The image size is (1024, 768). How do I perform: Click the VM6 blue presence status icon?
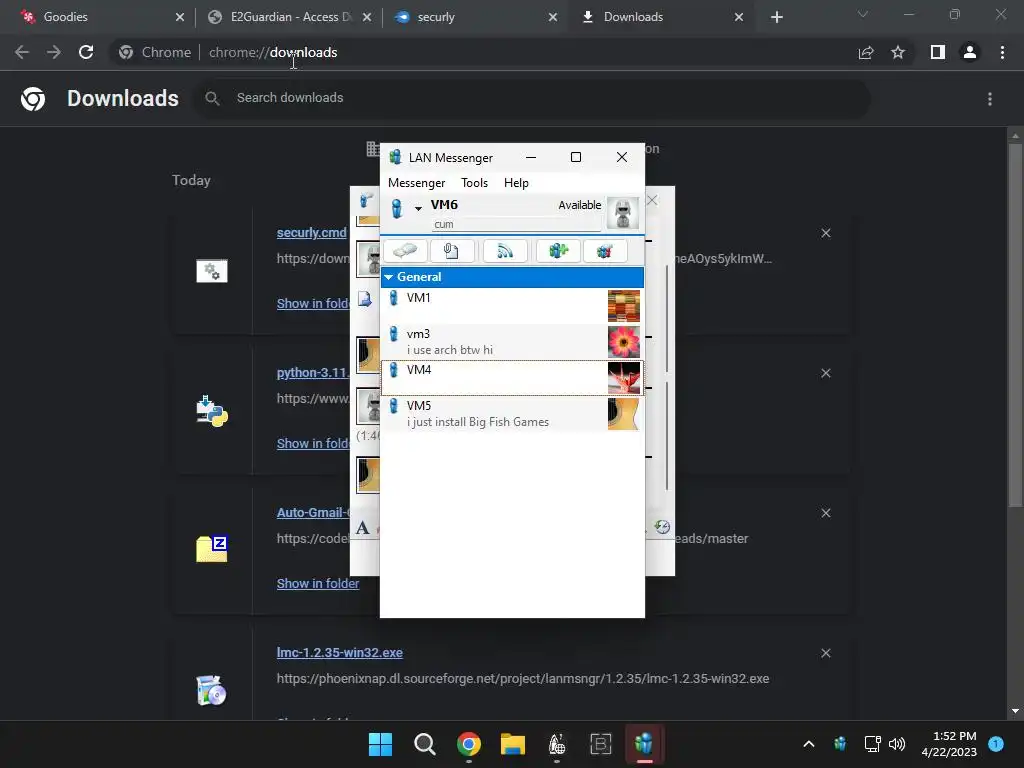pyautogui.click(x=396, y=208)
